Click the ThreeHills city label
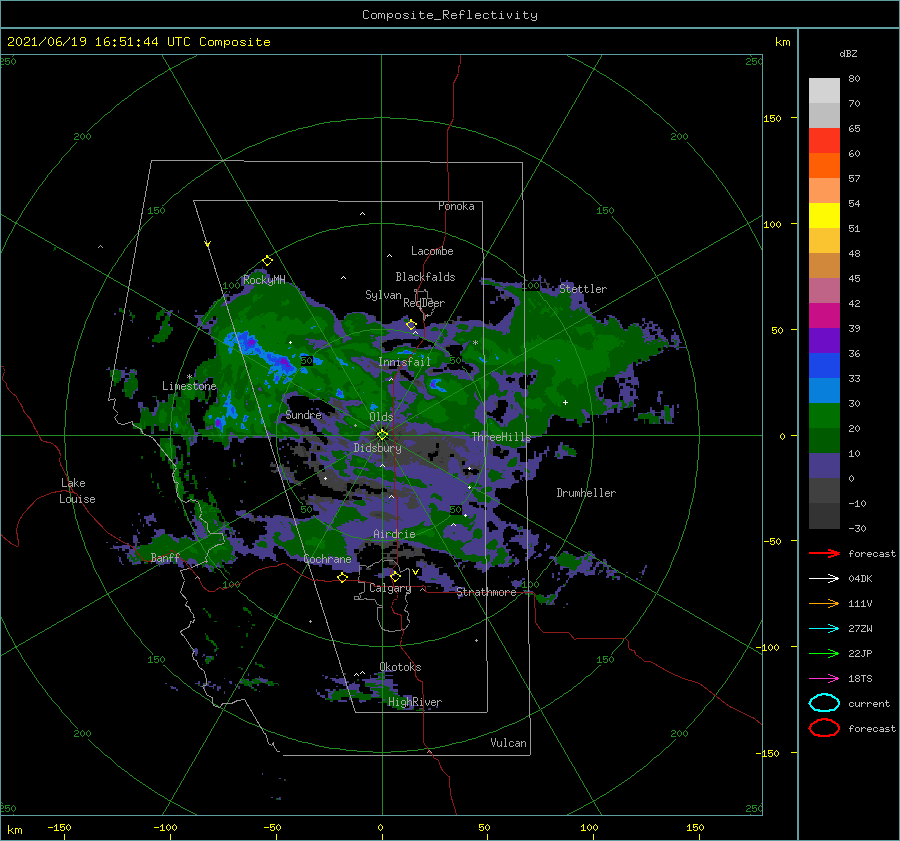Viewport: 900px width, 841px height. tap(501, 437)
